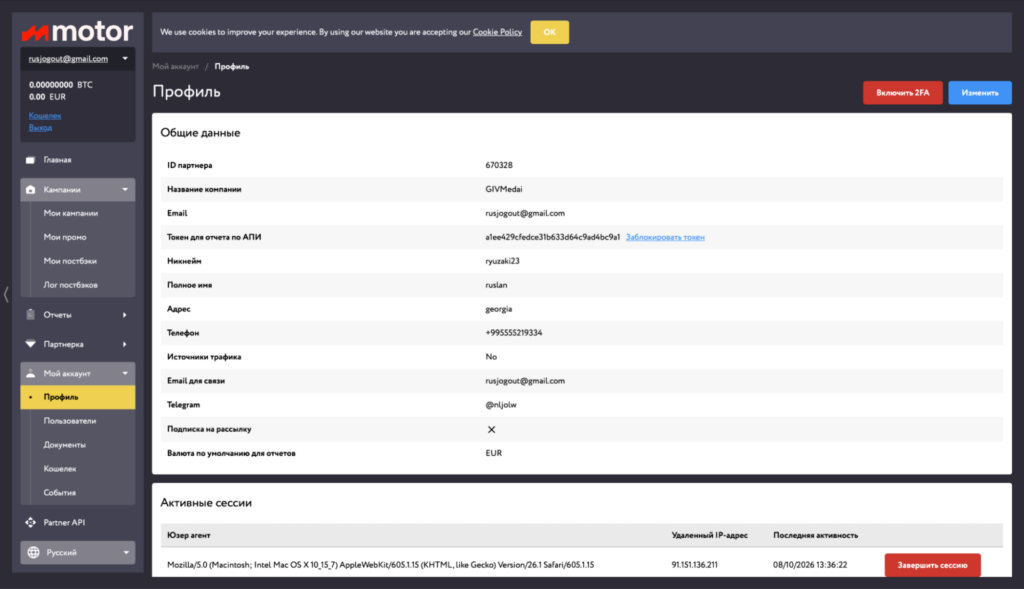Collapse the Кампании section arrow
1024x589 pixels.
click(x=125, y=189)
